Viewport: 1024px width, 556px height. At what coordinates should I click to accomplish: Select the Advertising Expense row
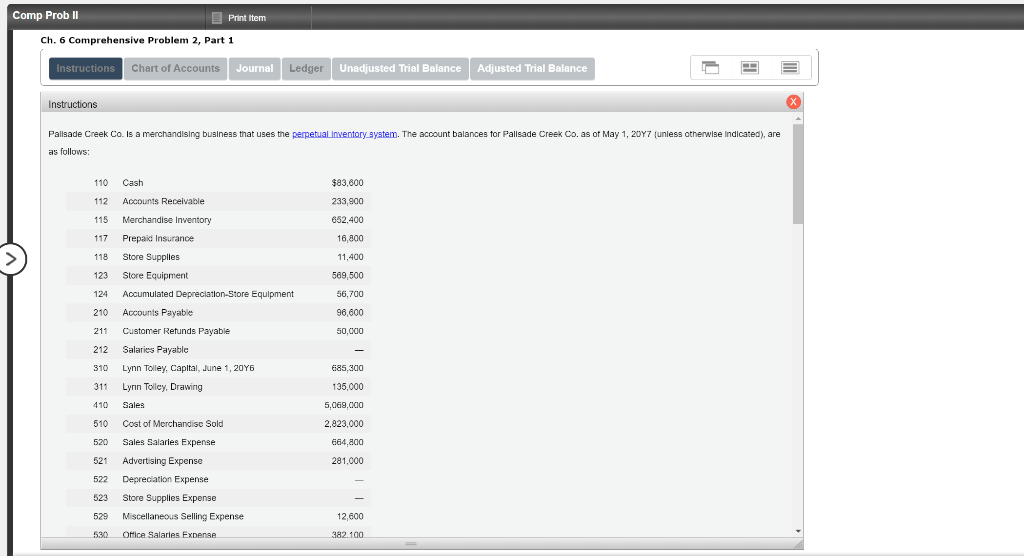(218, 461)
